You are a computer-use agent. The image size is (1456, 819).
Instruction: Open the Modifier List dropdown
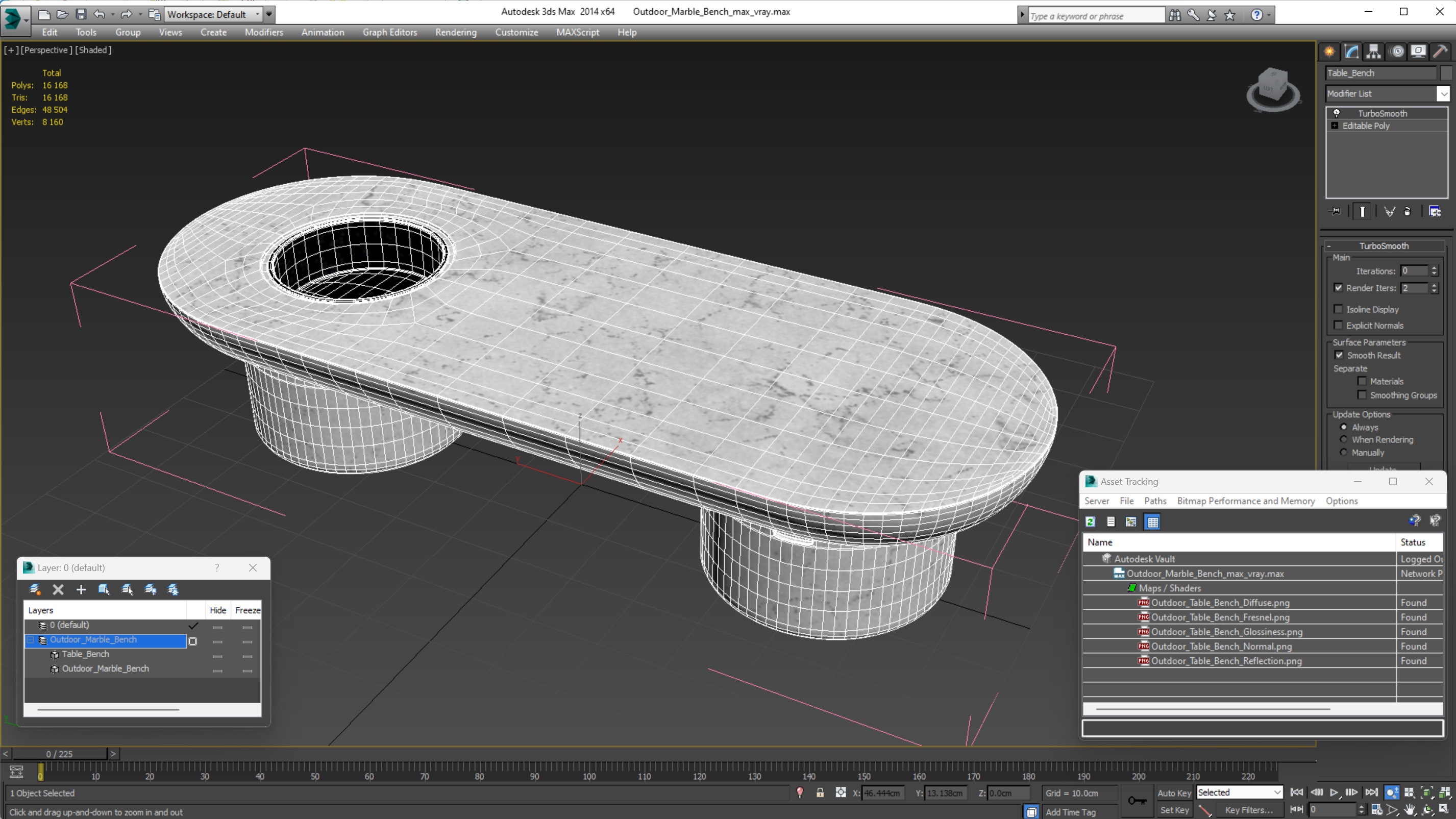click(1444, 94)
